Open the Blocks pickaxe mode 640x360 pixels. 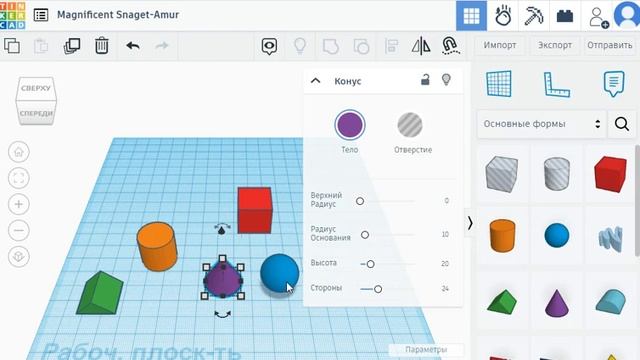pyautogui.click(x=533, y=16)
